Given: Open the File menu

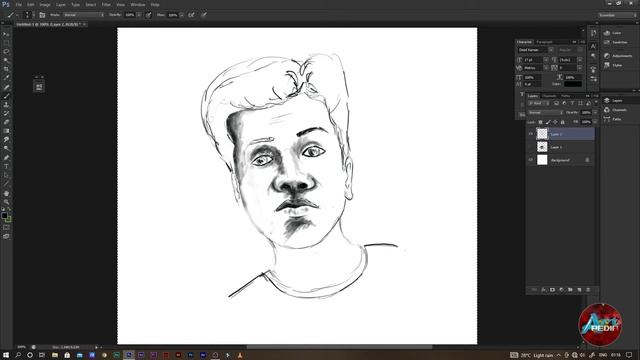Looking at the screenshot, I should (18, 4).
